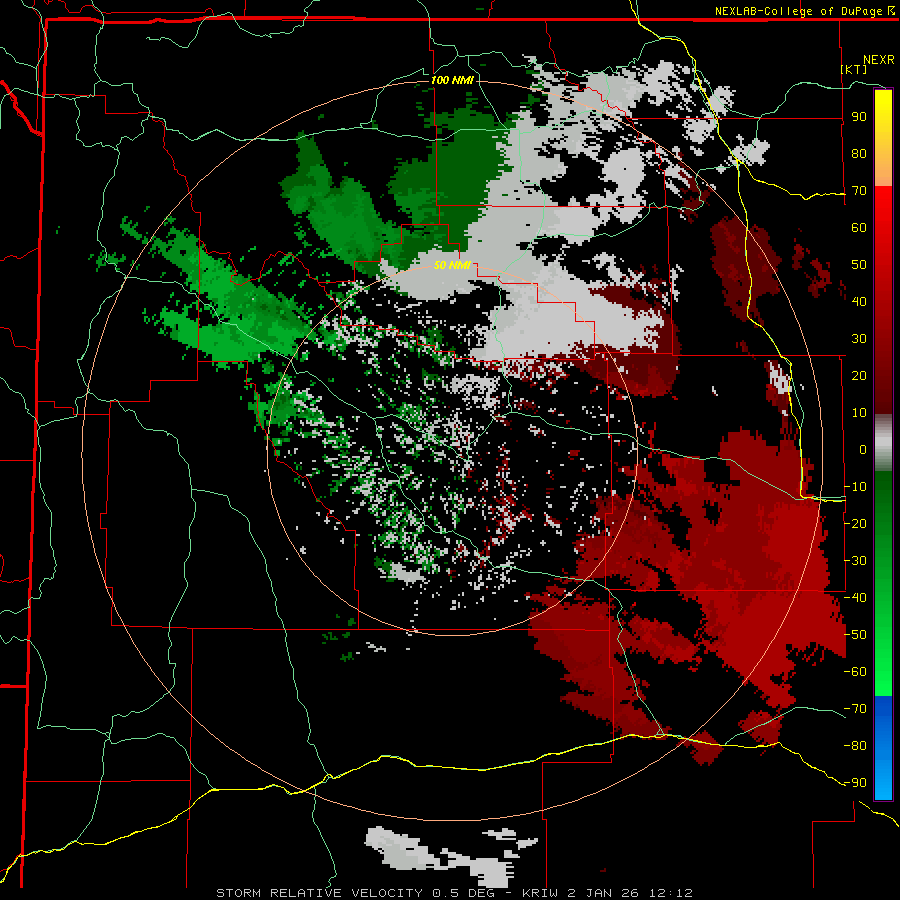Click the 100 NMI range ring label
The width and height of the screenshot is (900, 900).
click(452, 80)
